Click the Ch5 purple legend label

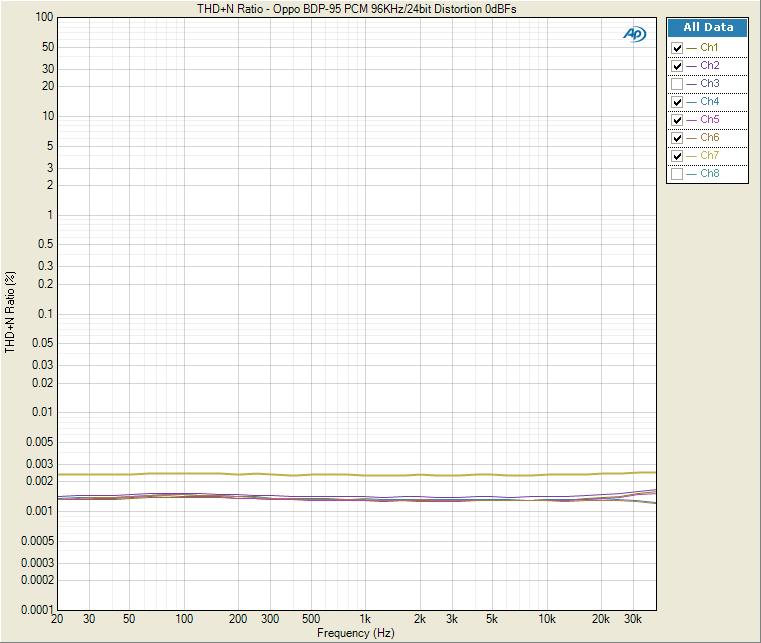point(709,120)
